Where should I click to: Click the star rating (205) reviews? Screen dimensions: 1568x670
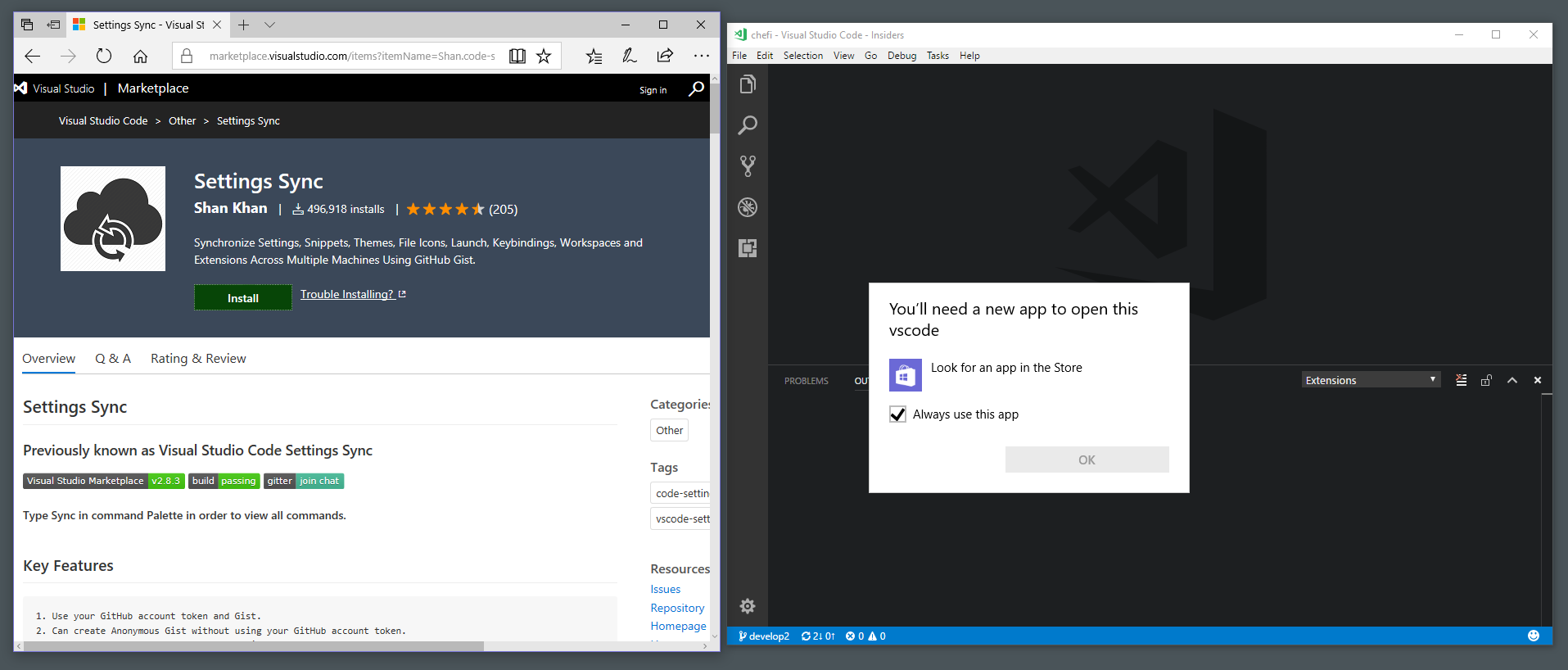pos(462,209)
